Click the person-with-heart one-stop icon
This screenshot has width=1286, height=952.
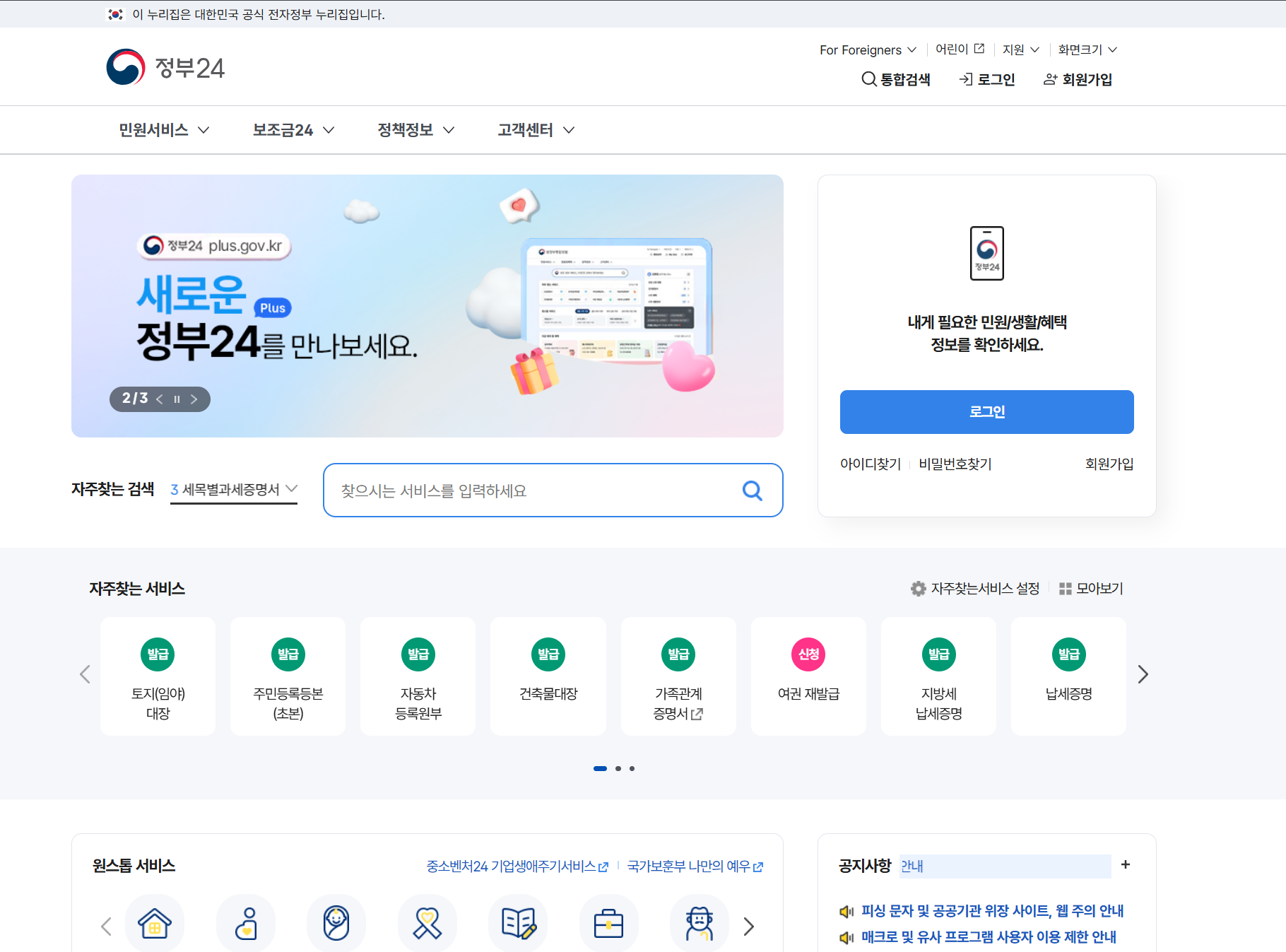pyautogui.click(x=245, y=923)
